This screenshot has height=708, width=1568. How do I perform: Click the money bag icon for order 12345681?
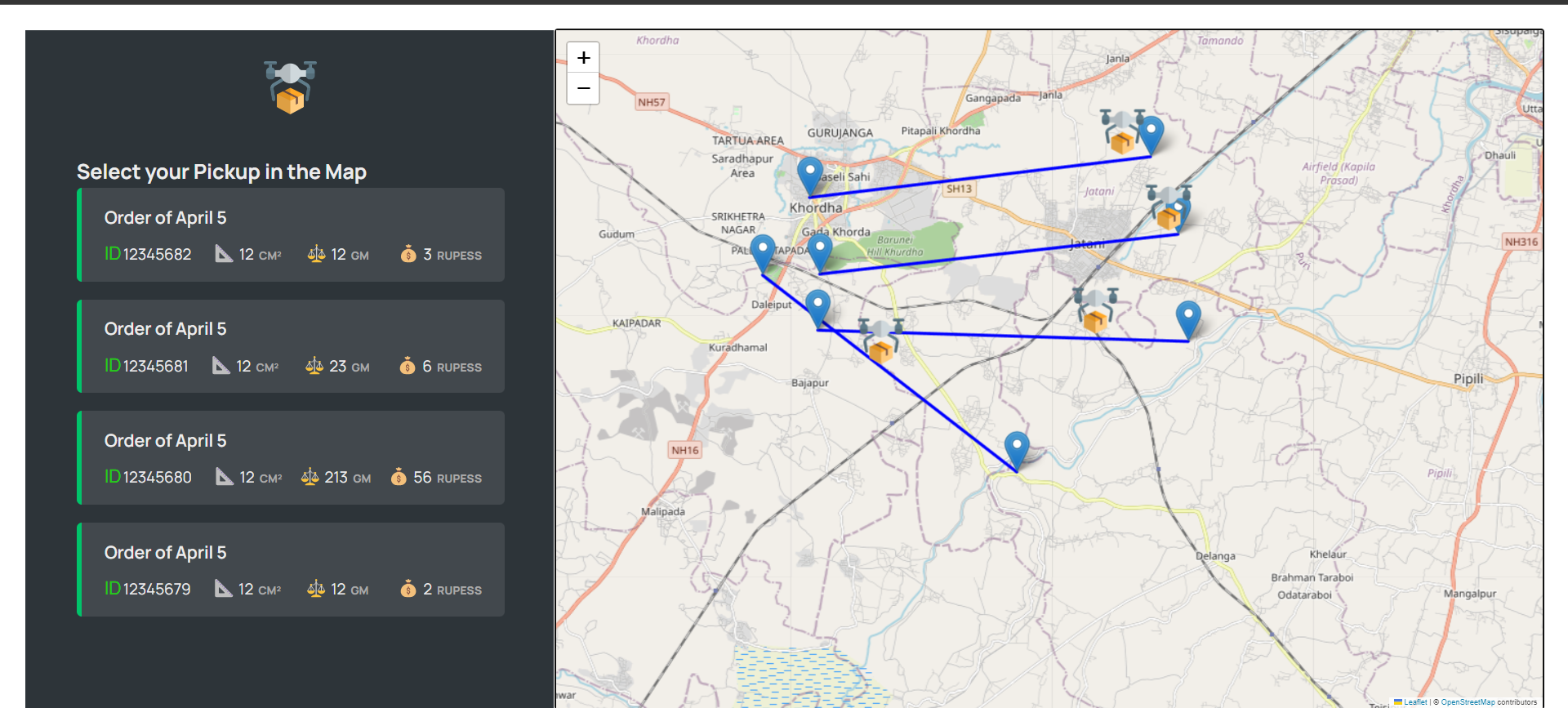click(408, 366)
